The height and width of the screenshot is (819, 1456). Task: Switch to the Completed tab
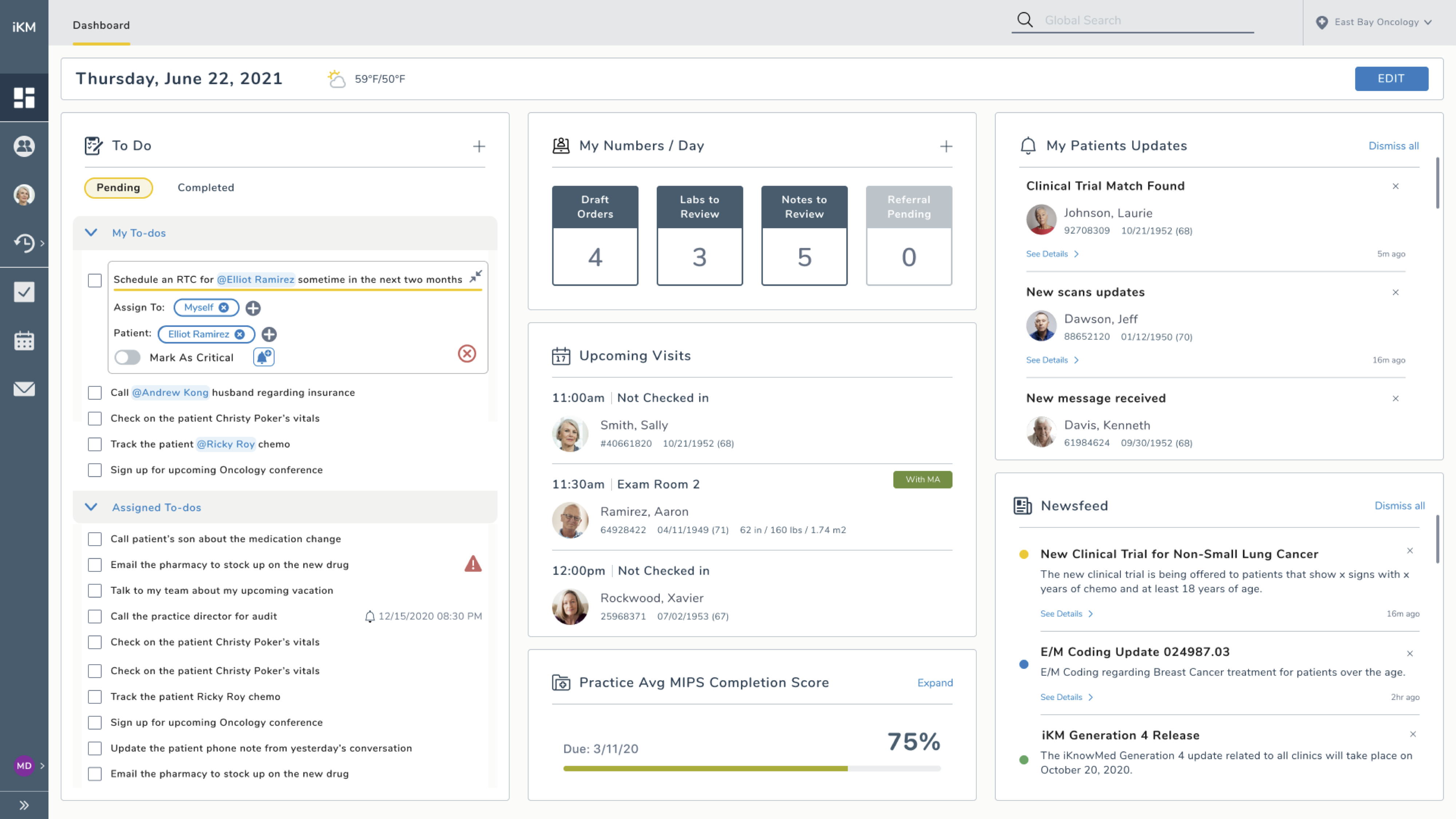206,187
